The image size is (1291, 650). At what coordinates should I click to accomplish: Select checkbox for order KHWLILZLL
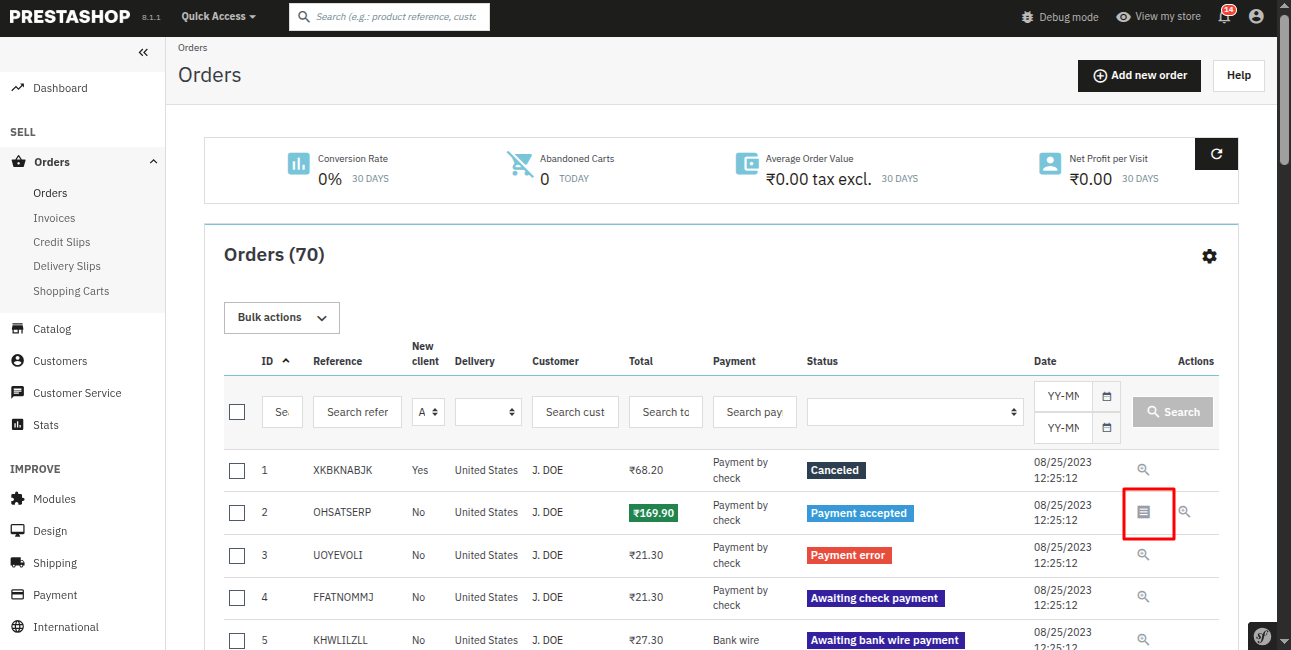pos(237,640)
